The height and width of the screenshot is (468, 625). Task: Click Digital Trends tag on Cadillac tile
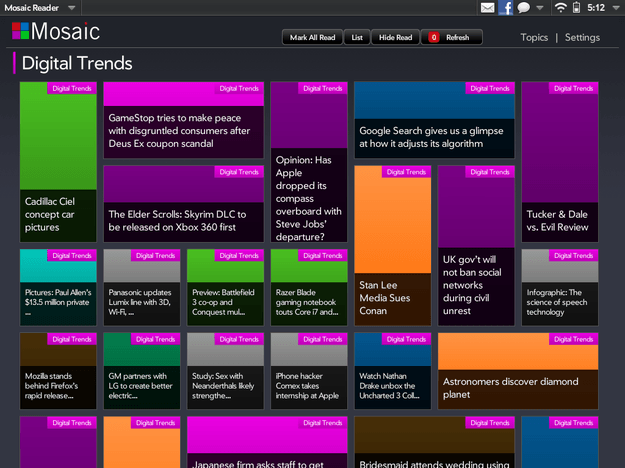pos(72,88)
